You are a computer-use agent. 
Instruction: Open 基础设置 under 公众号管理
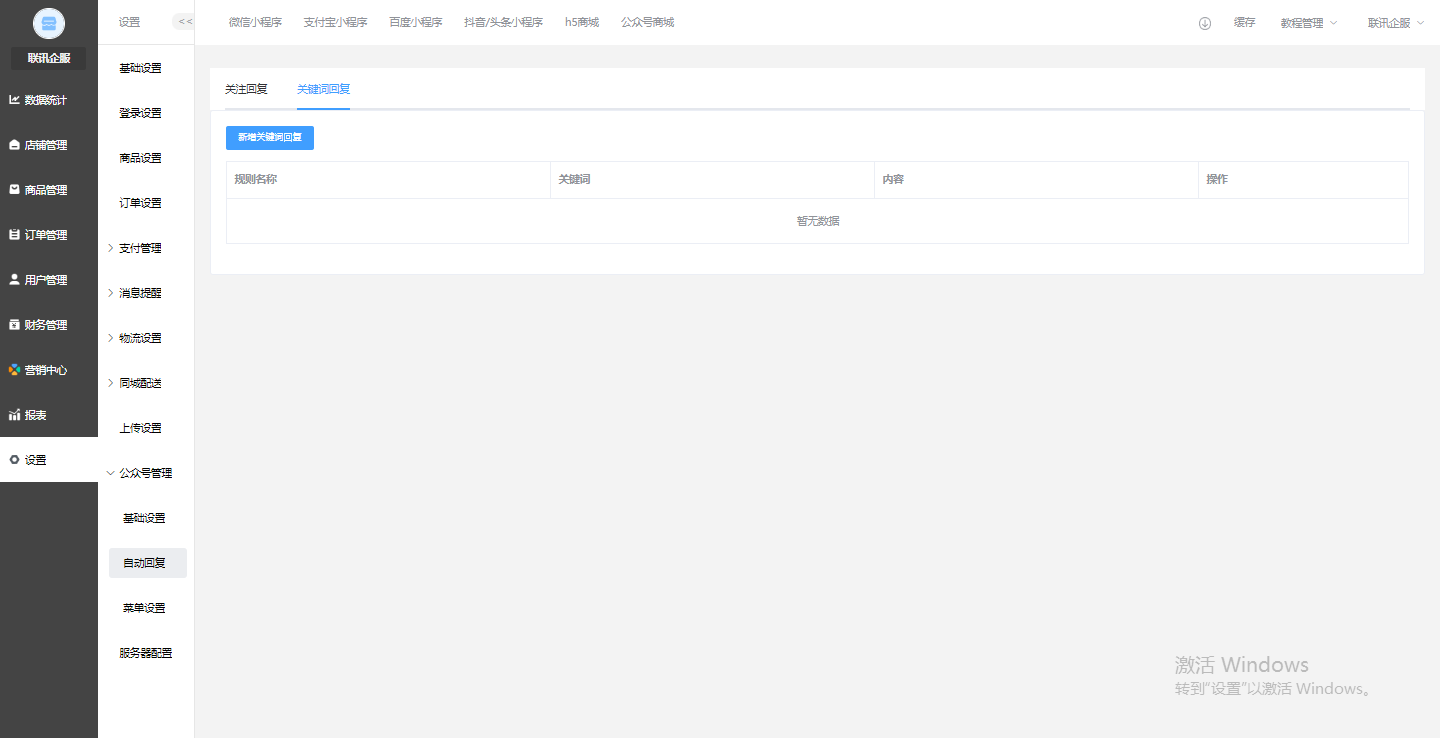pos(144,518)
